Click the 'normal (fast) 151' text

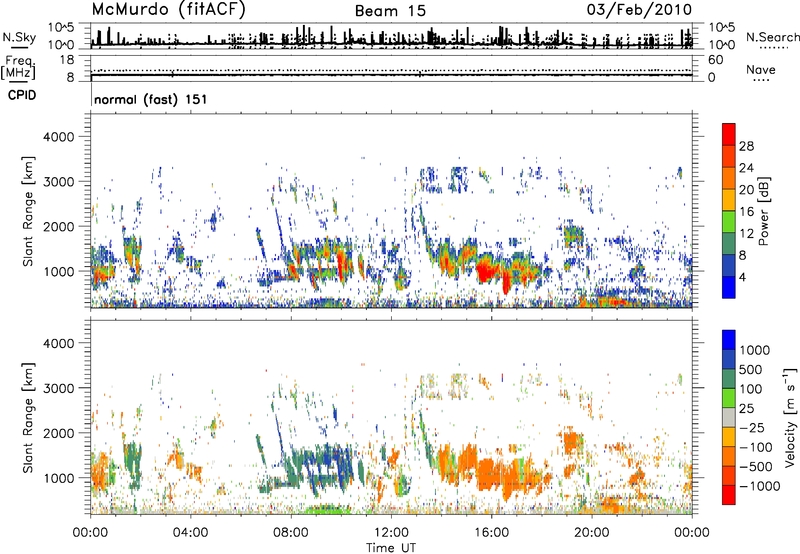151,99
